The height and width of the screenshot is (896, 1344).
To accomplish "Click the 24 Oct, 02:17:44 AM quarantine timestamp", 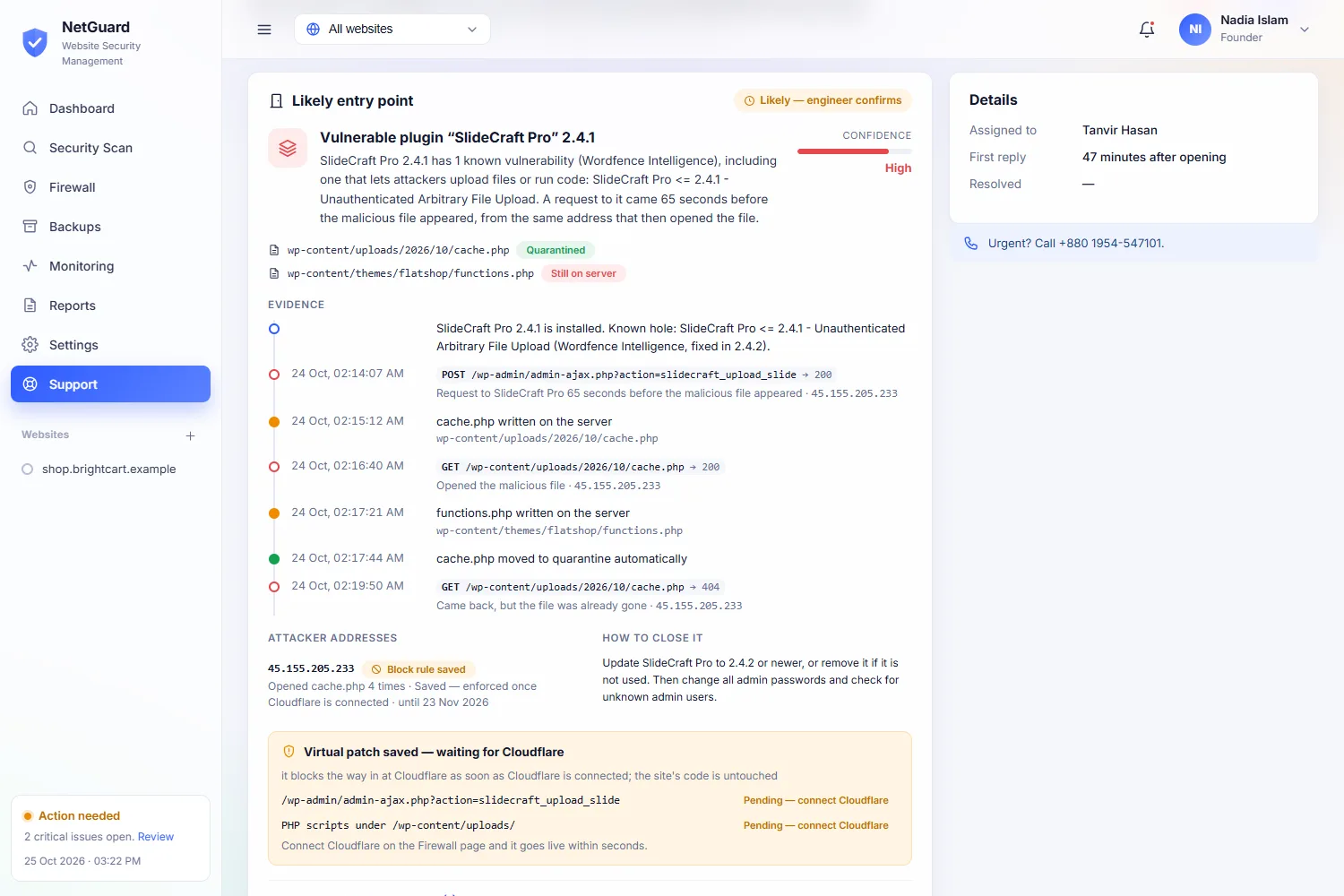I will (348, 558).
